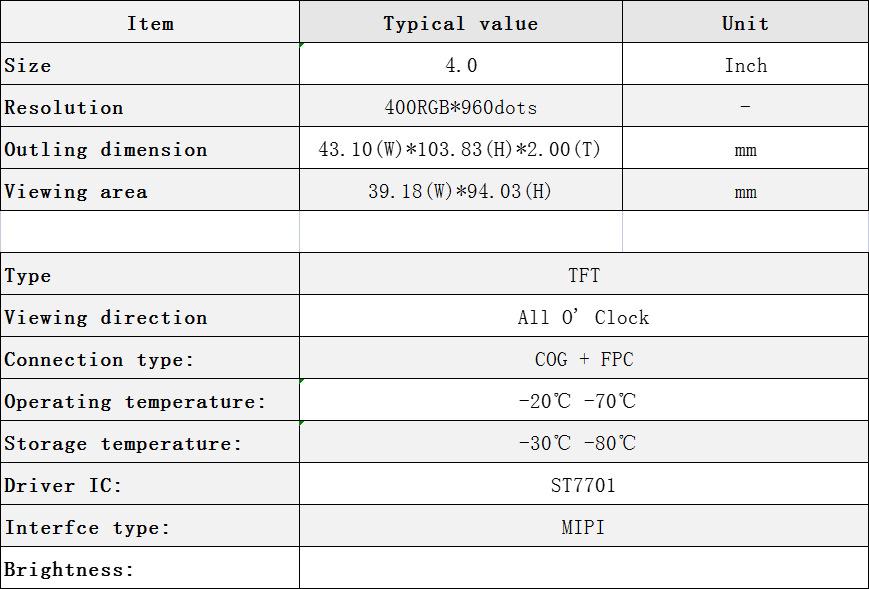Click the 43.10(W)*103.83(H)*2.00(T) cell
Image resolution: width=869 pixels, height=589 pixels.
[461, 148]
